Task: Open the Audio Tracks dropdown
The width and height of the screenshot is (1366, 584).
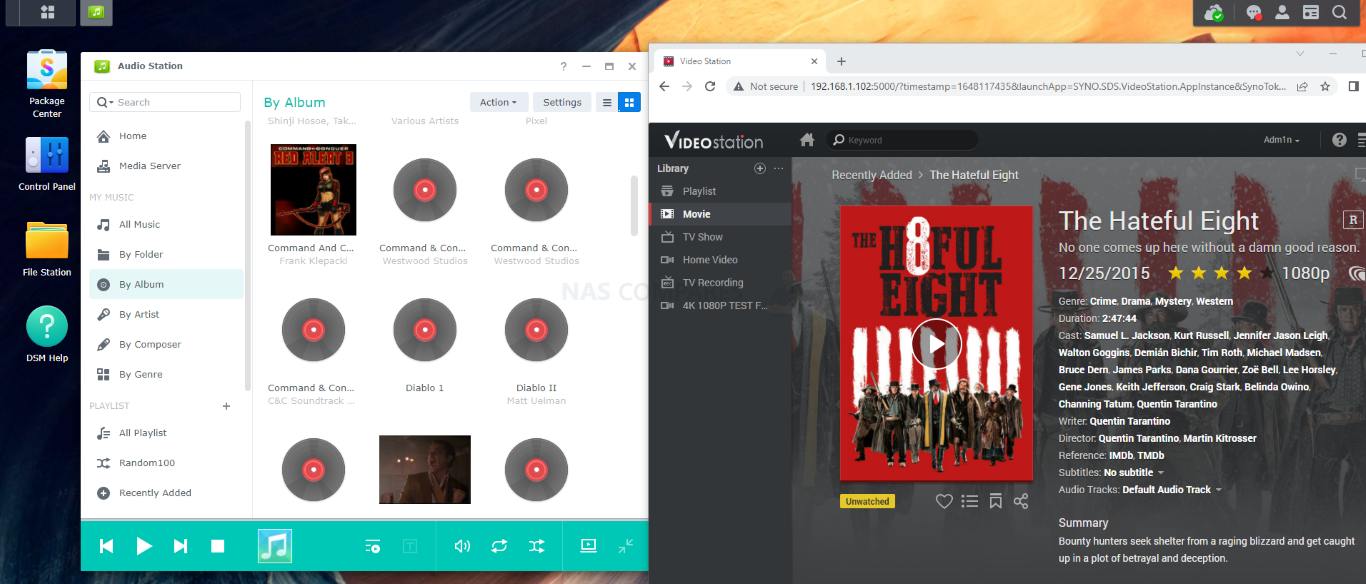Action: (x=1172, y=490)
